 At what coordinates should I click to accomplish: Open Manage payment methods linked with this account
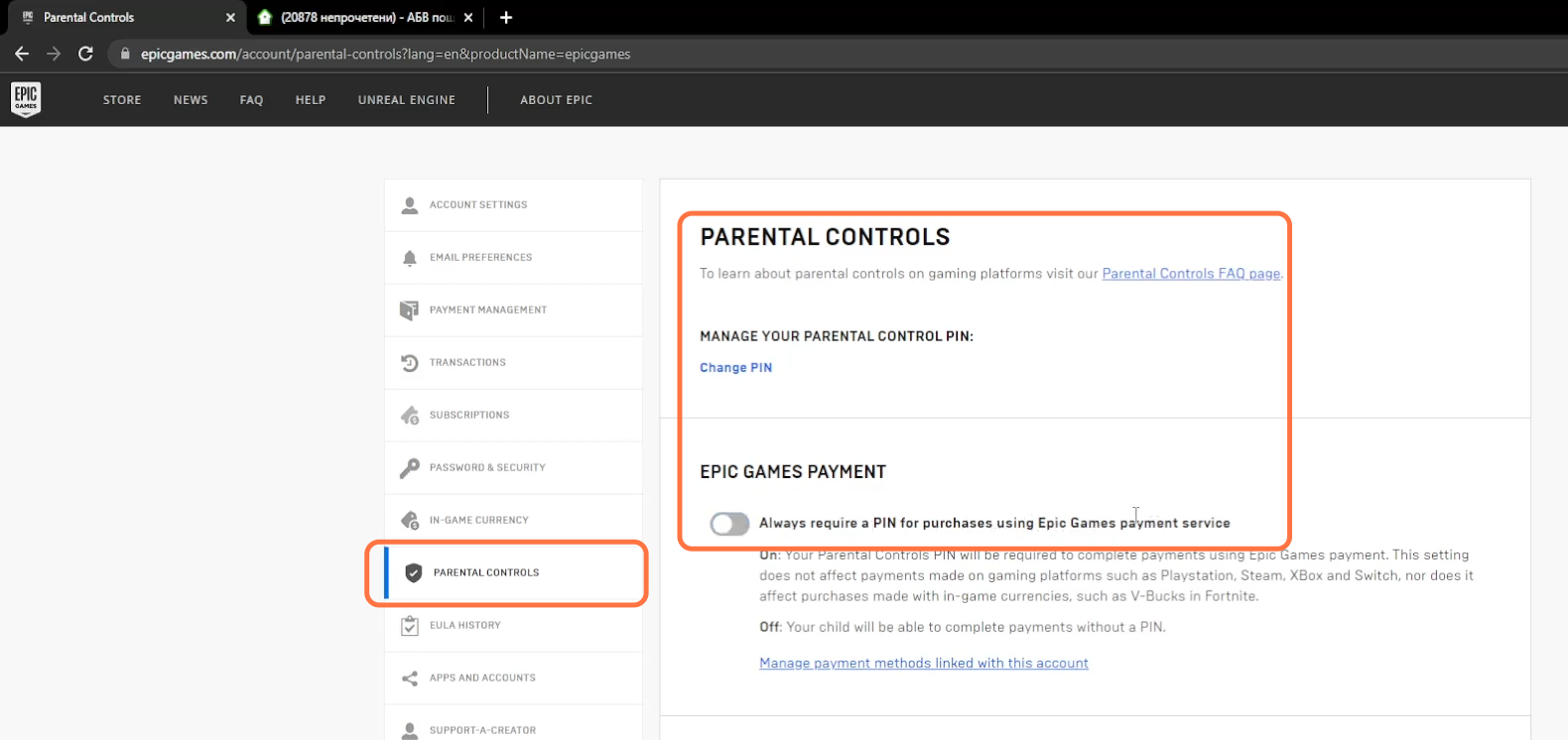(924, 664)
